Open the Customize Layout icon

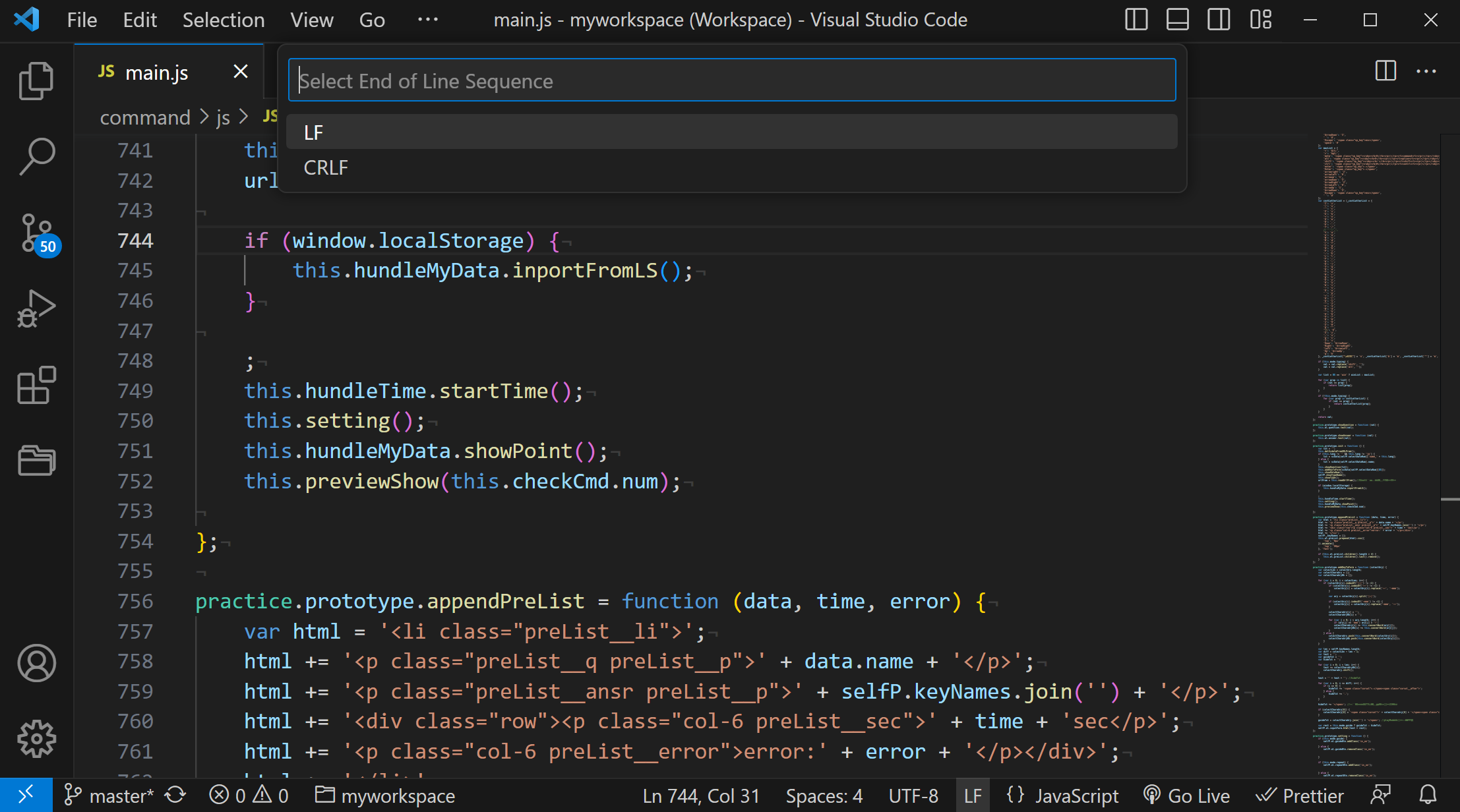pyautogui.click(x=1261, y=20)
